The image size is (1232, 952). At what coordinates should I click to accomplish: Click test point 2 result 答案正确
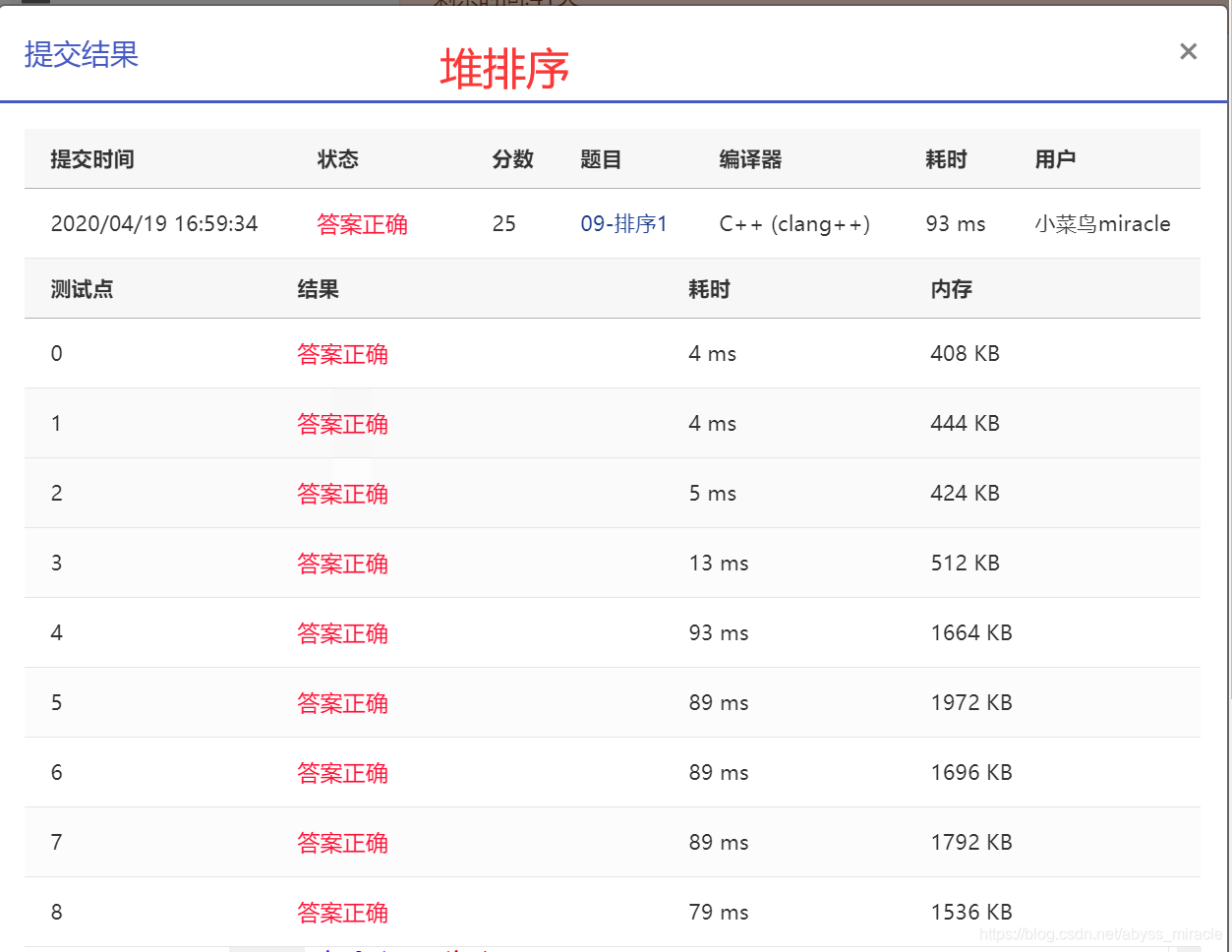pyautogui.click(x=342, y=494)
